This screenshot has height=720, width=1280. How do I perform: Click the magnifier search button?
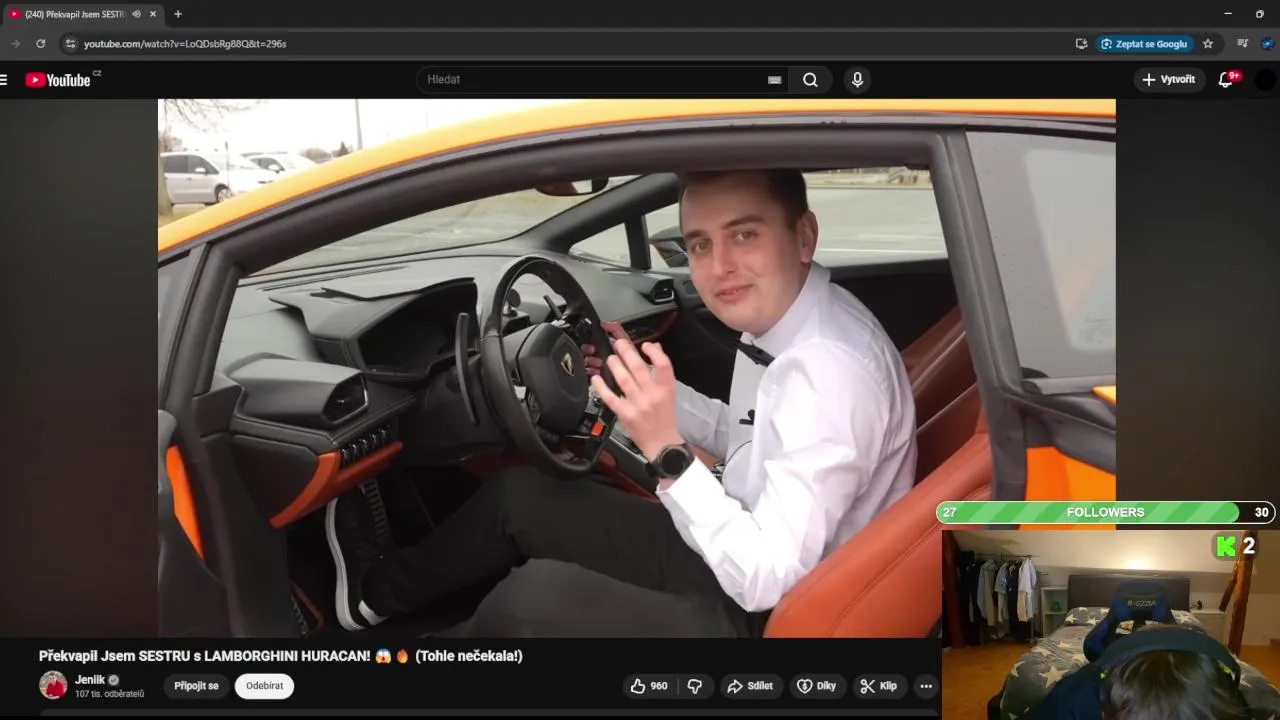tap(810, 80)
